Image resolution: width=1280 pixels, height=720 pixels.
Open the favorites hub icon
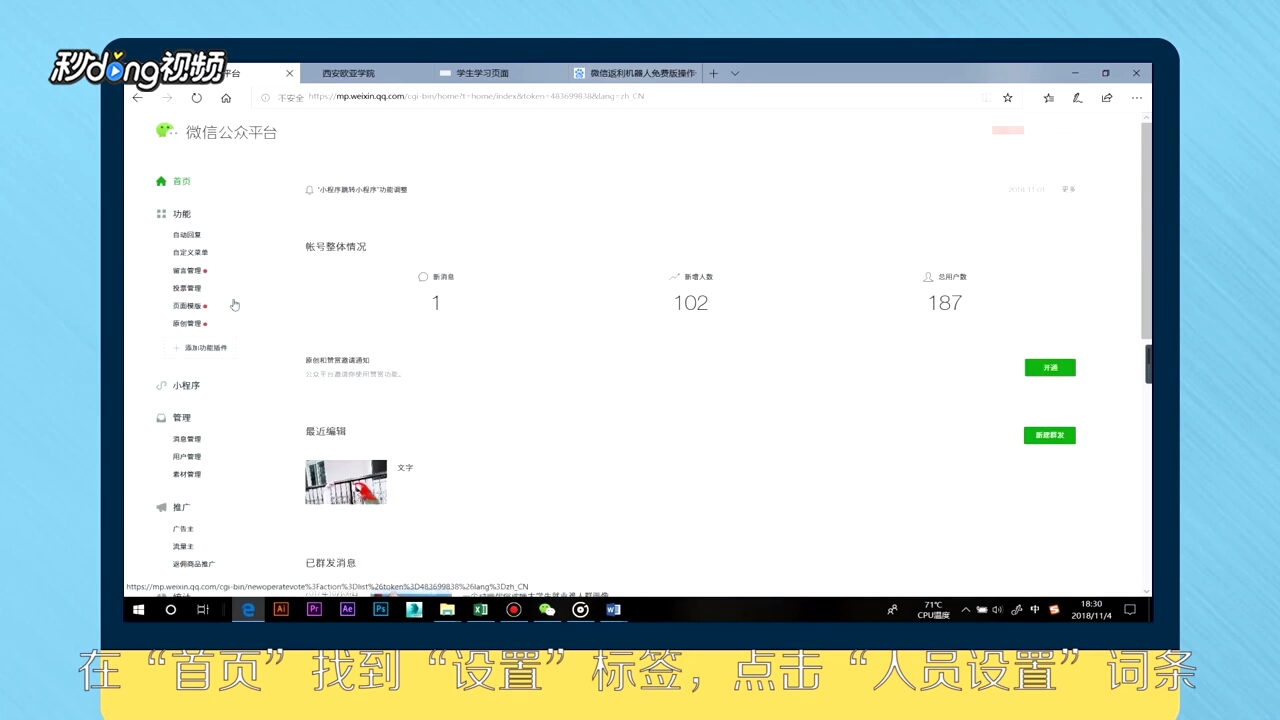pyautogui.click(x=1048, y=98)
